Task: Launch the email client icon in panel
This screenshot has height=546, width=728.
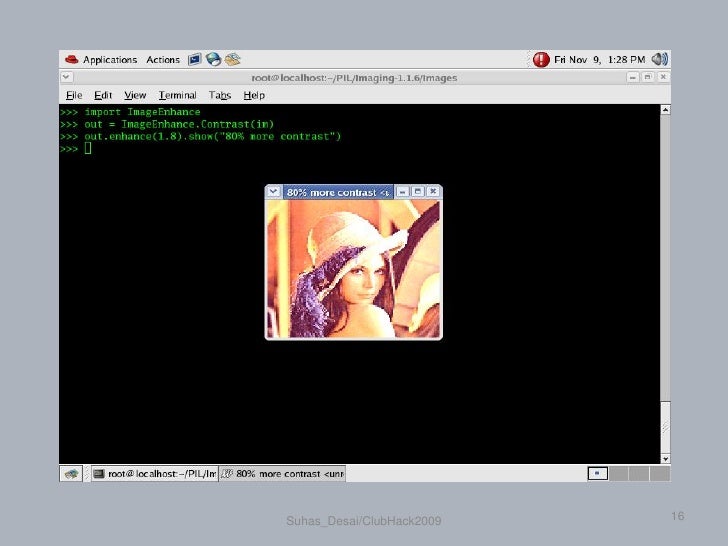Action: (232, 59)
